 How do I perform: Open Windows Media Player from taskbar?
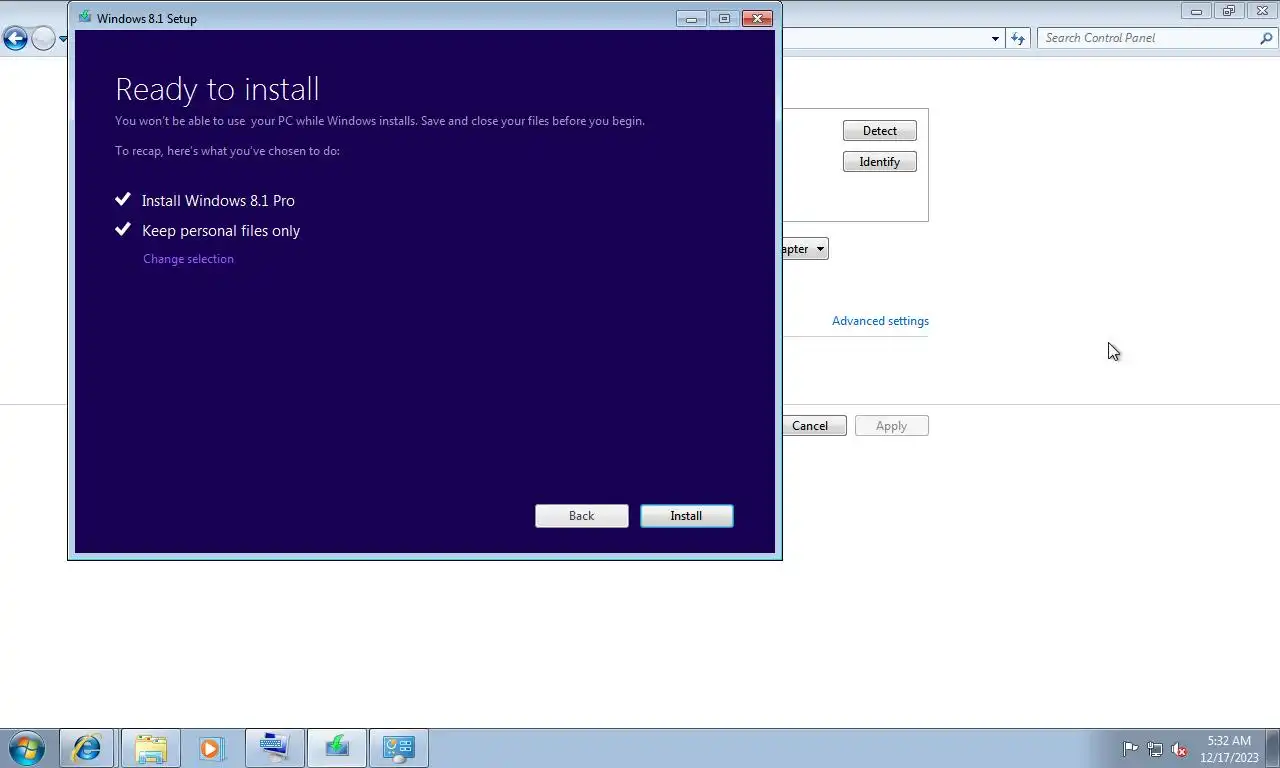(x=211, y=748)
